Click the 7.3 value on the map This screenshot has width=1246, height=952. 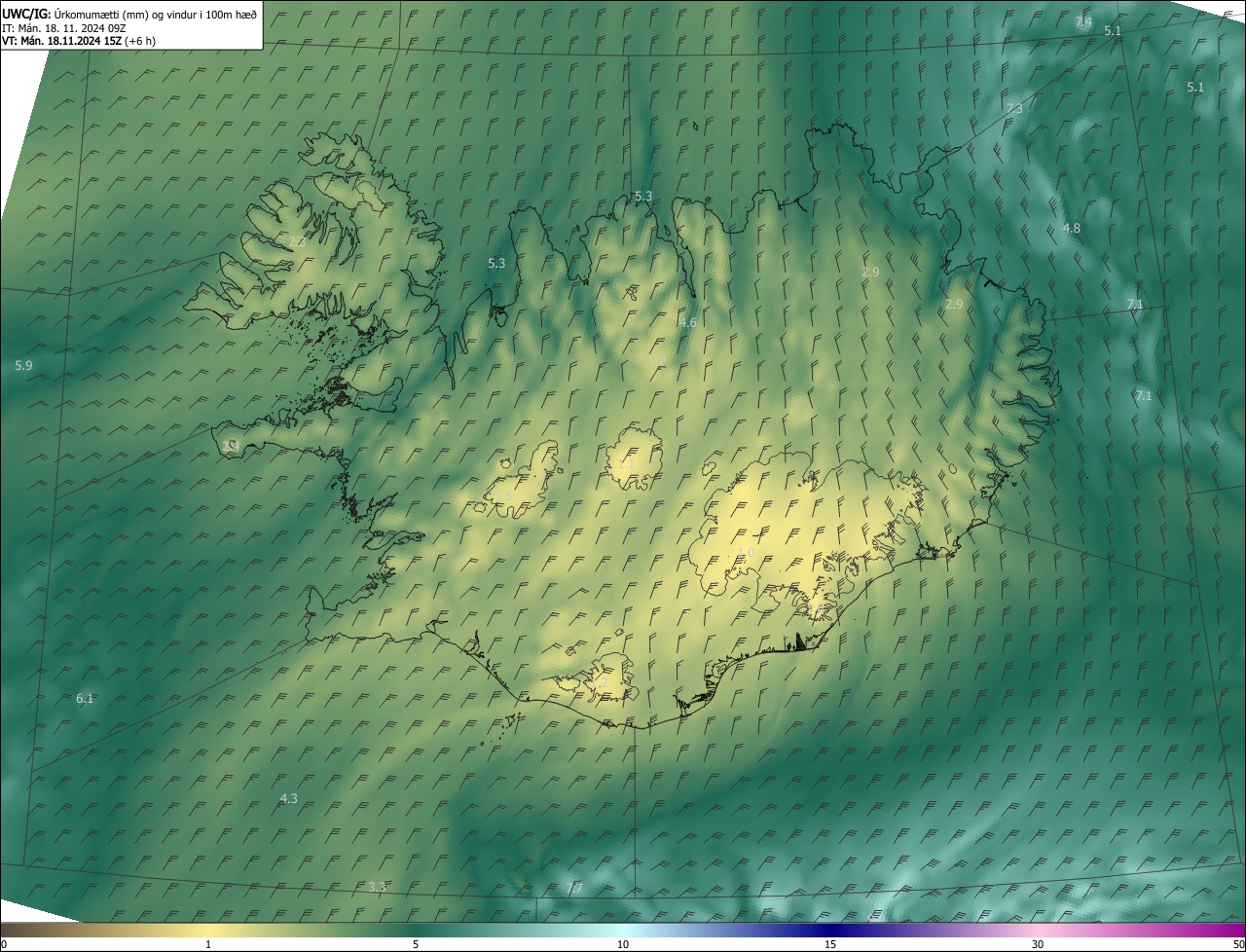1014,108
